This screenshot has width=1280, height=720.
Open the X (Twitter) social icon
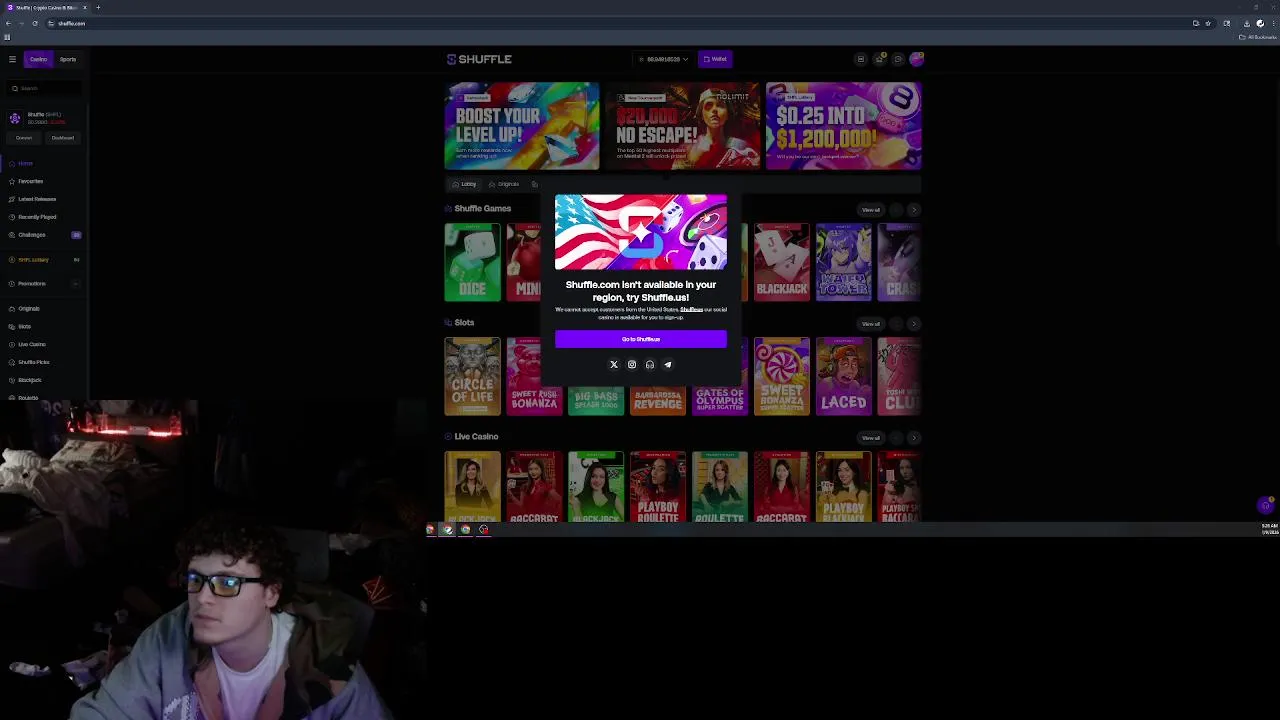pos(614,365)
